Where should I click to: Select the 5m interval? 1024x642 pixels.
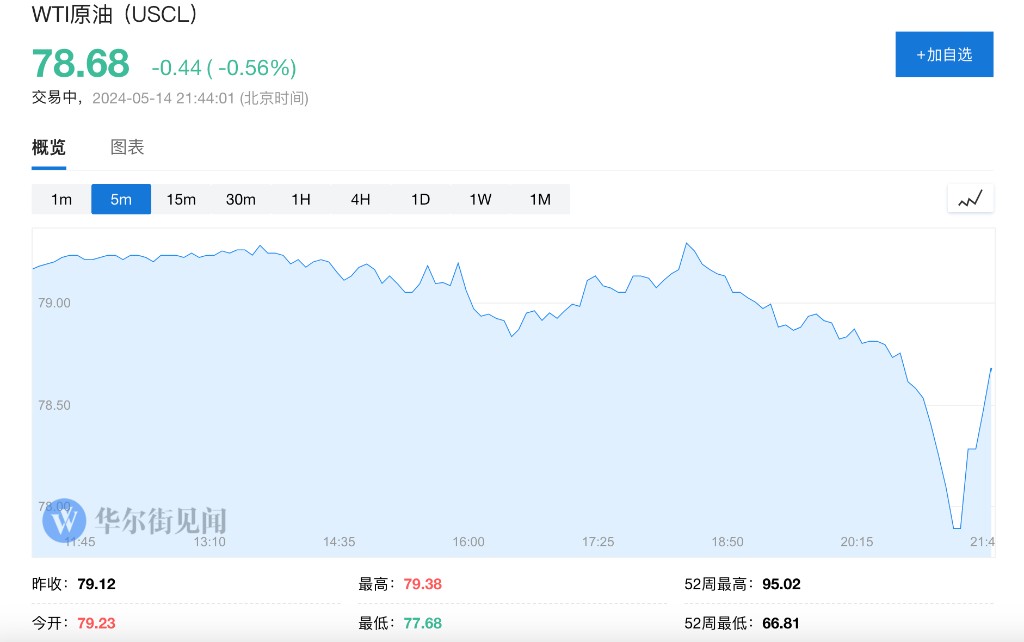point(121,199)
